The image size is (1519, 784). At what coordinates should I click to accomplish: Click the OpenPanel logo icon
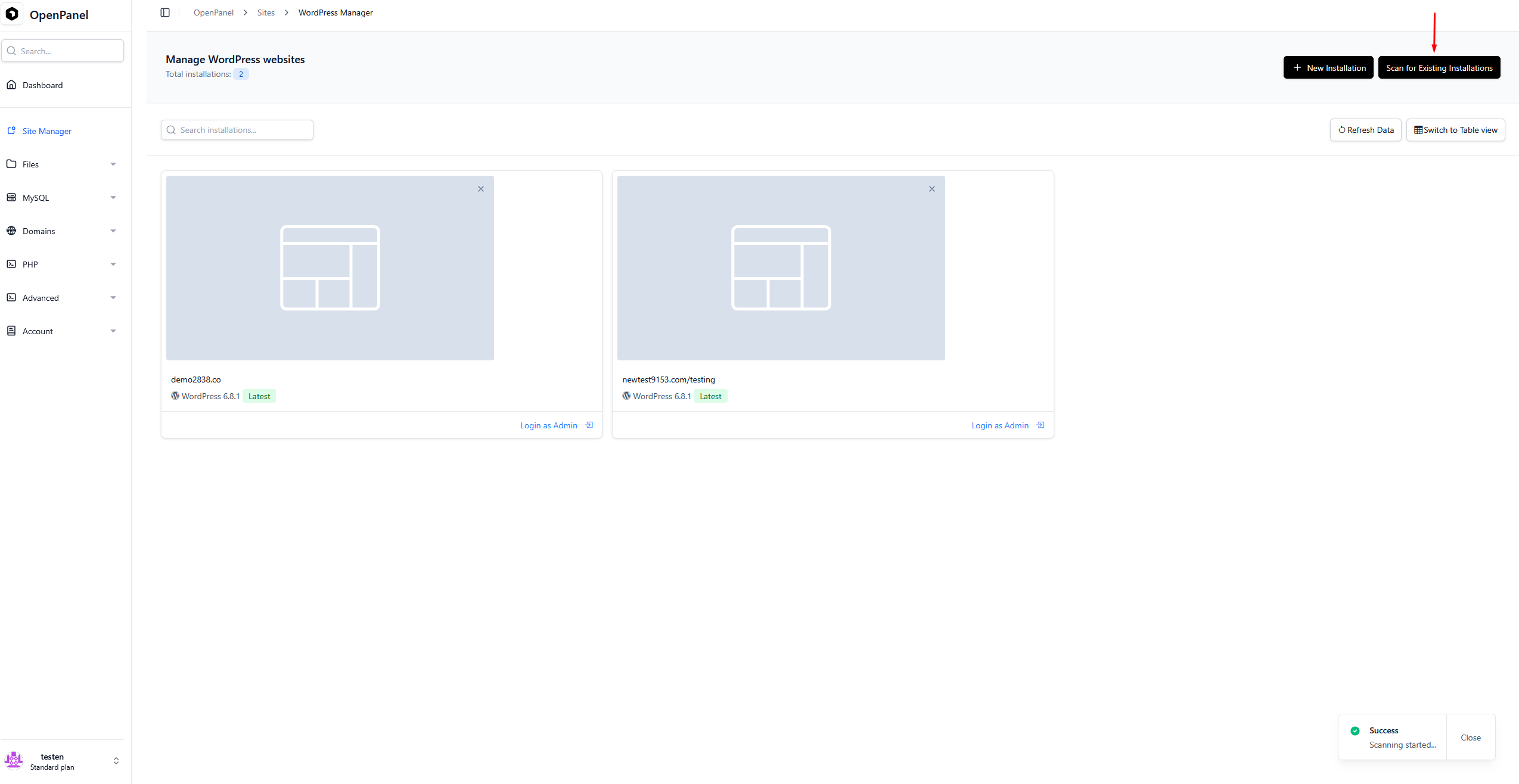tap(12, 14)
